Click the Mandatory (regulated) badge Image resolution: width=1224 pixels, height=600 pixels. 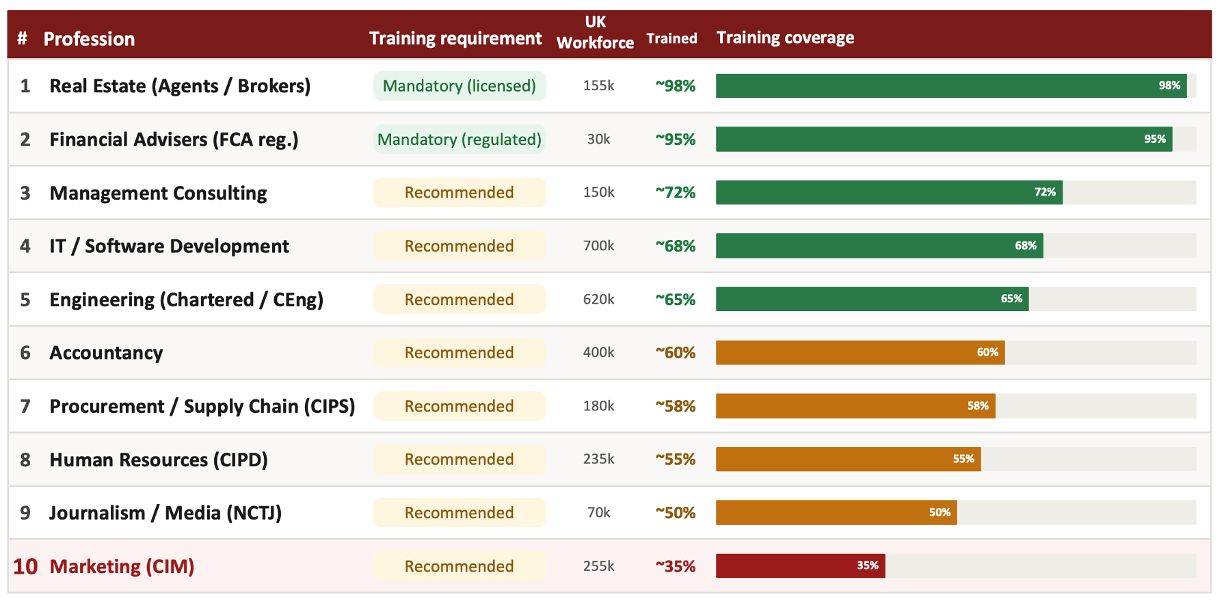click(x=459, y=139)
